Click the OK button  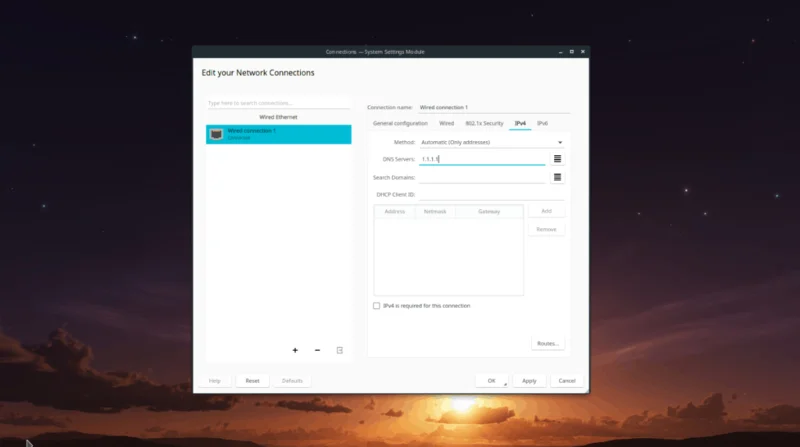click(491, 381)
